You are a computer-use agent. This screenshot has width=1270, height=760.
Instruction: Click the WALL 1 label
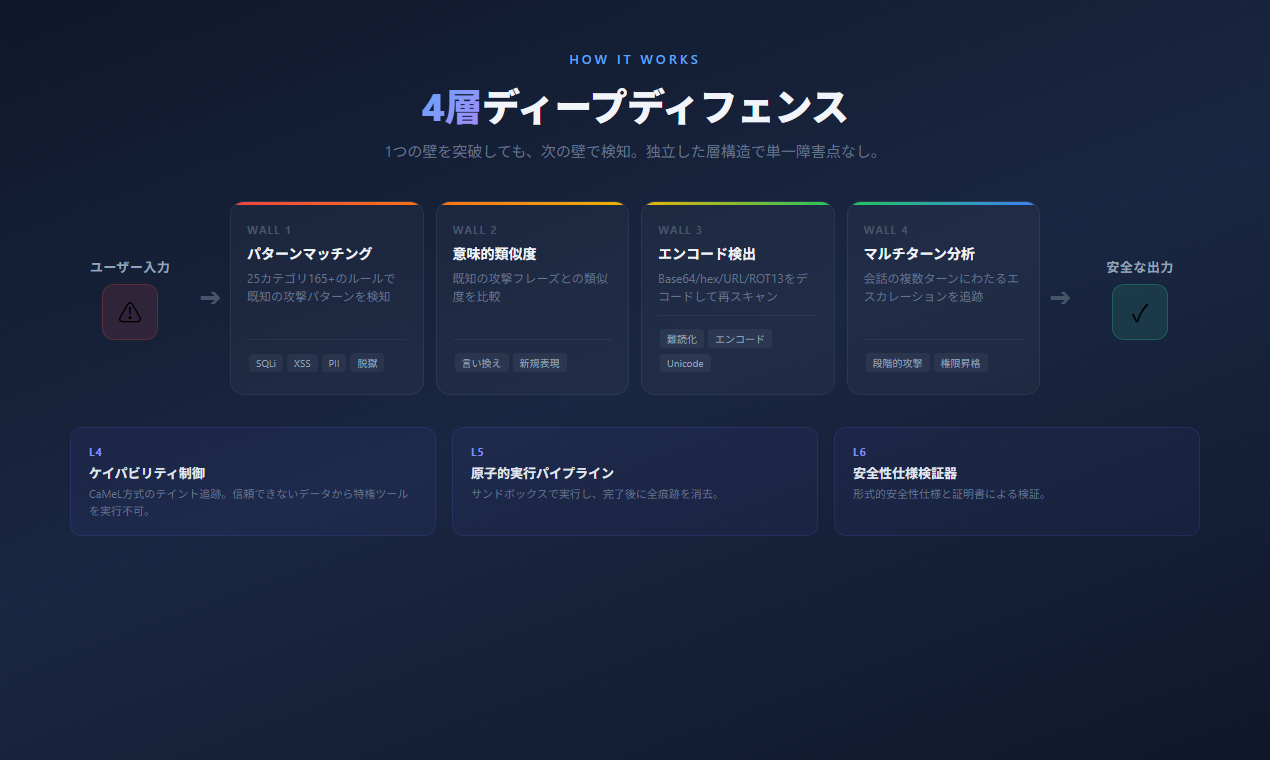pyautogui.click(x=269, y=230)
